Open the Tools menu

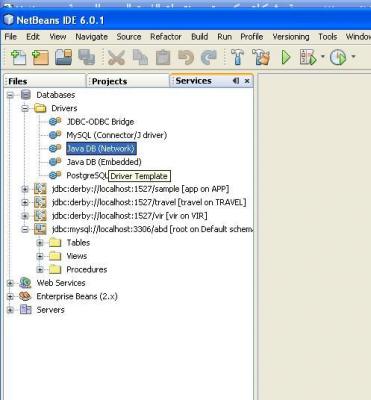pyautogui.click(x=327, y=37)
